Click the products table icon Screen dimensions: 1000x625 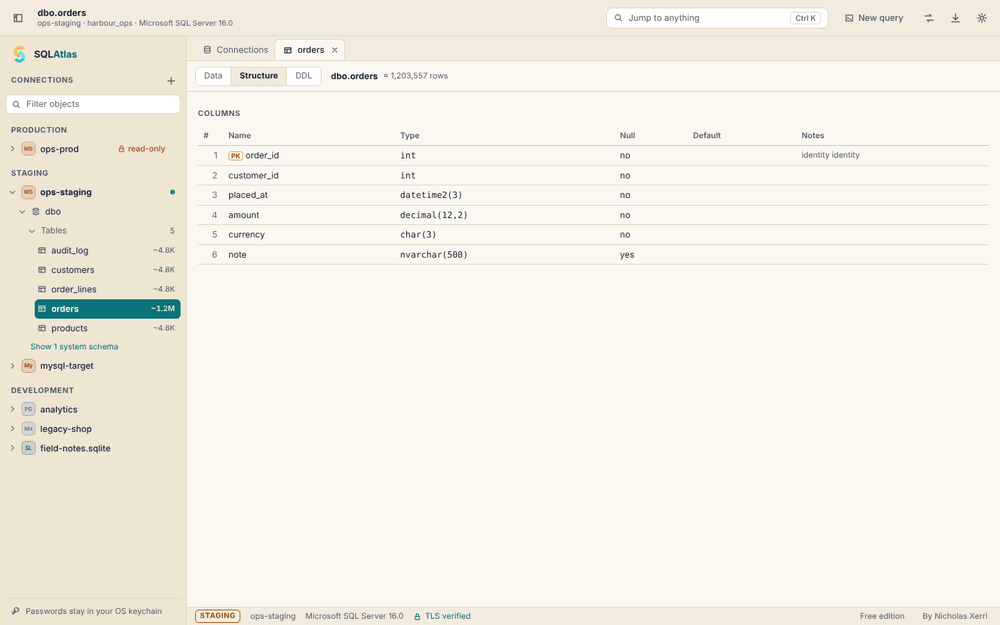[42, 328]
